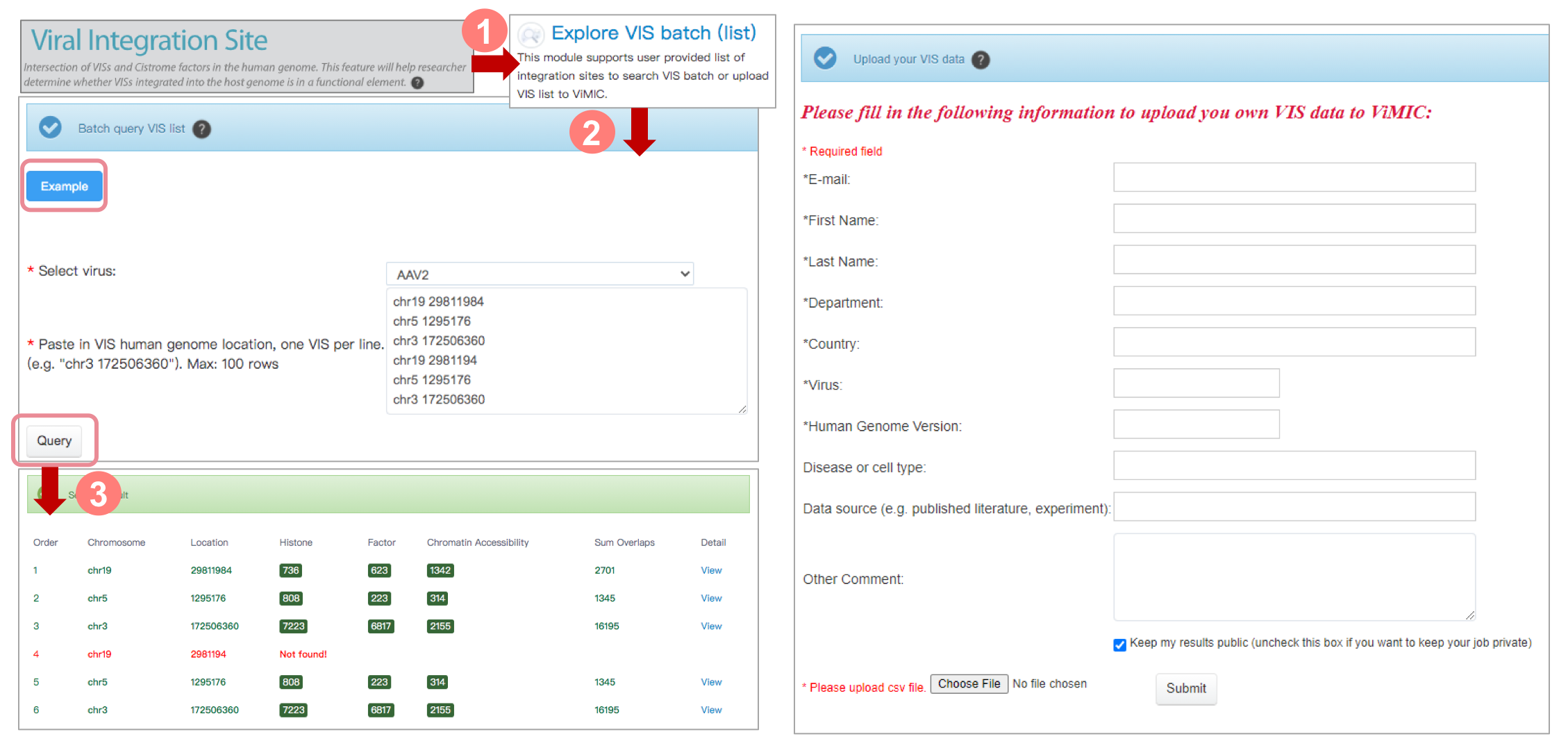Click the Example button
Screen dimensions: 1568x748
click(x=64, y=186)
